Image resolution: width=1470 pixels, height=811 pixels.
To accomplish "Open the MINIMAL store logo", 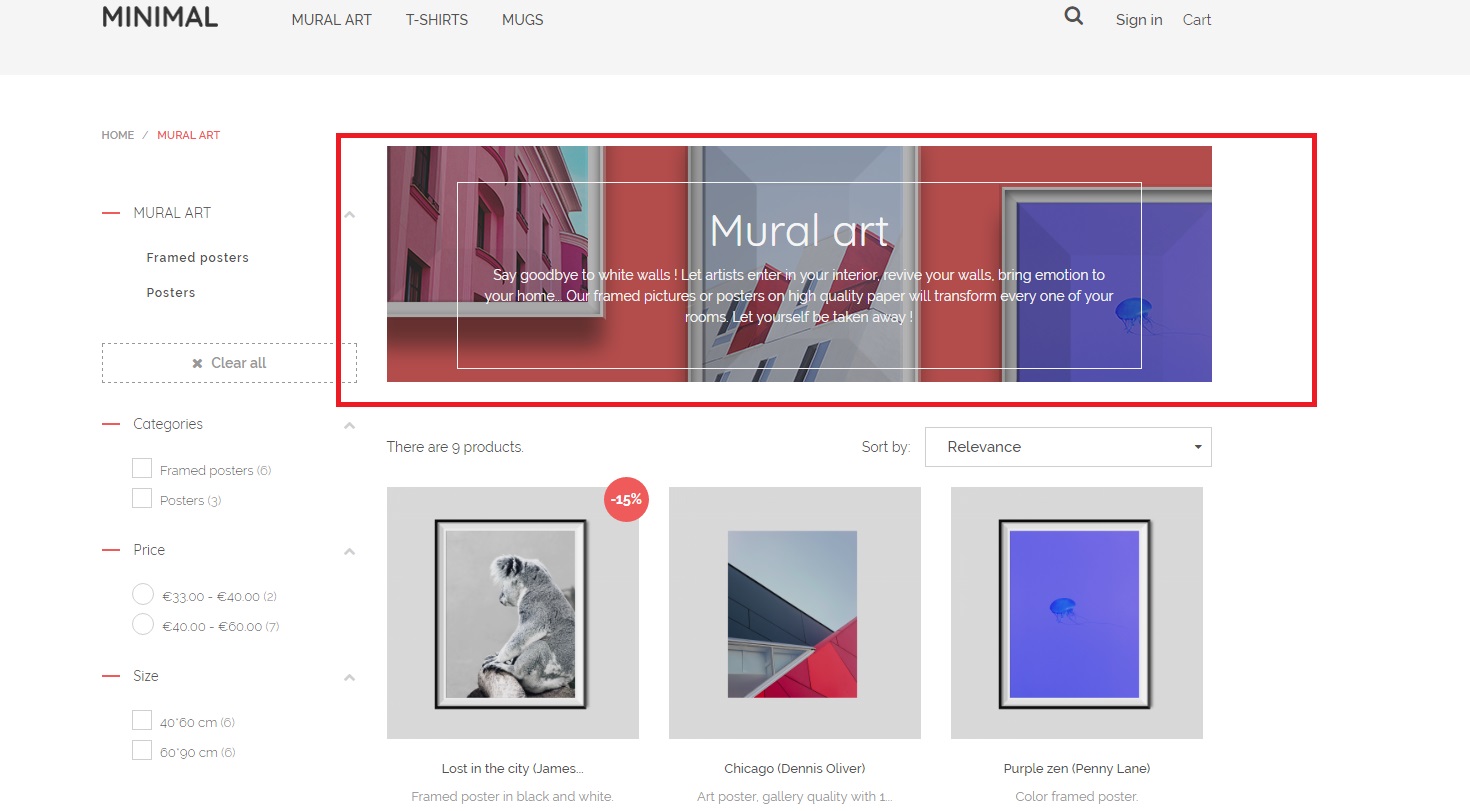I will coord(160,17).
